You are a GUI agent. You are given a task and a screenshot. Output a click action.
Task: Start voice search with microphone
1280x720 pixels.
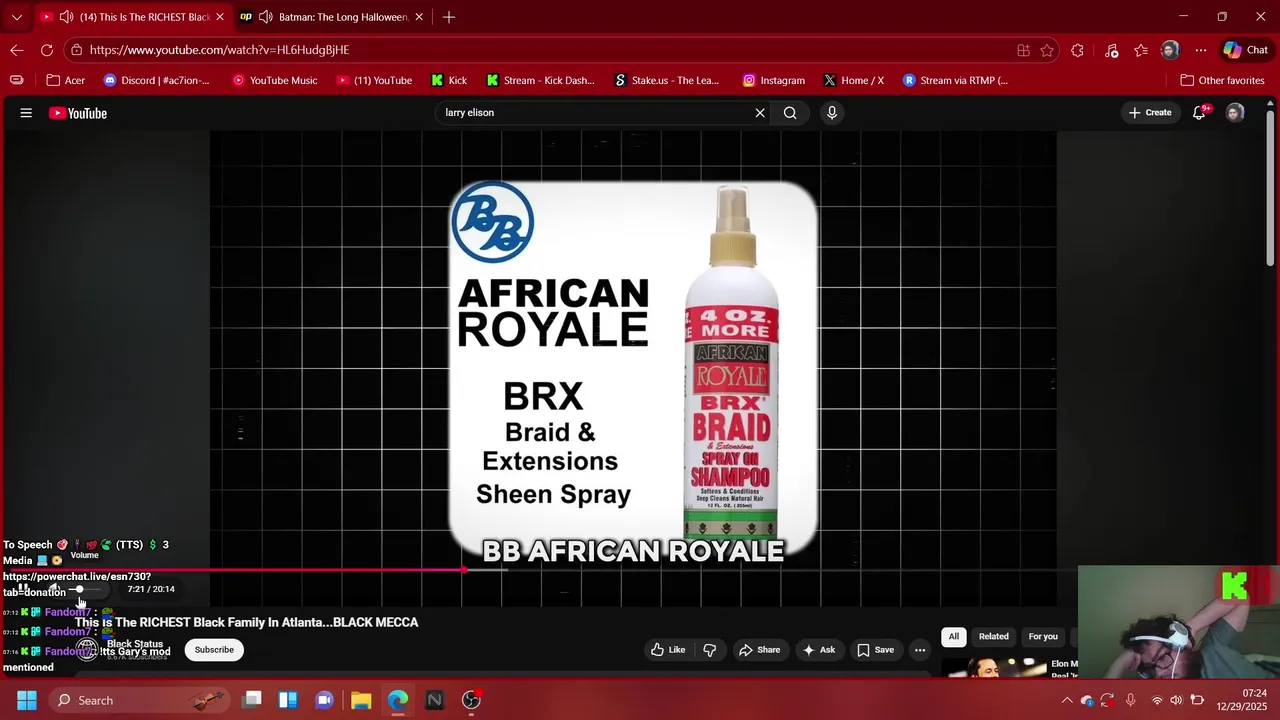click(831, 113)
